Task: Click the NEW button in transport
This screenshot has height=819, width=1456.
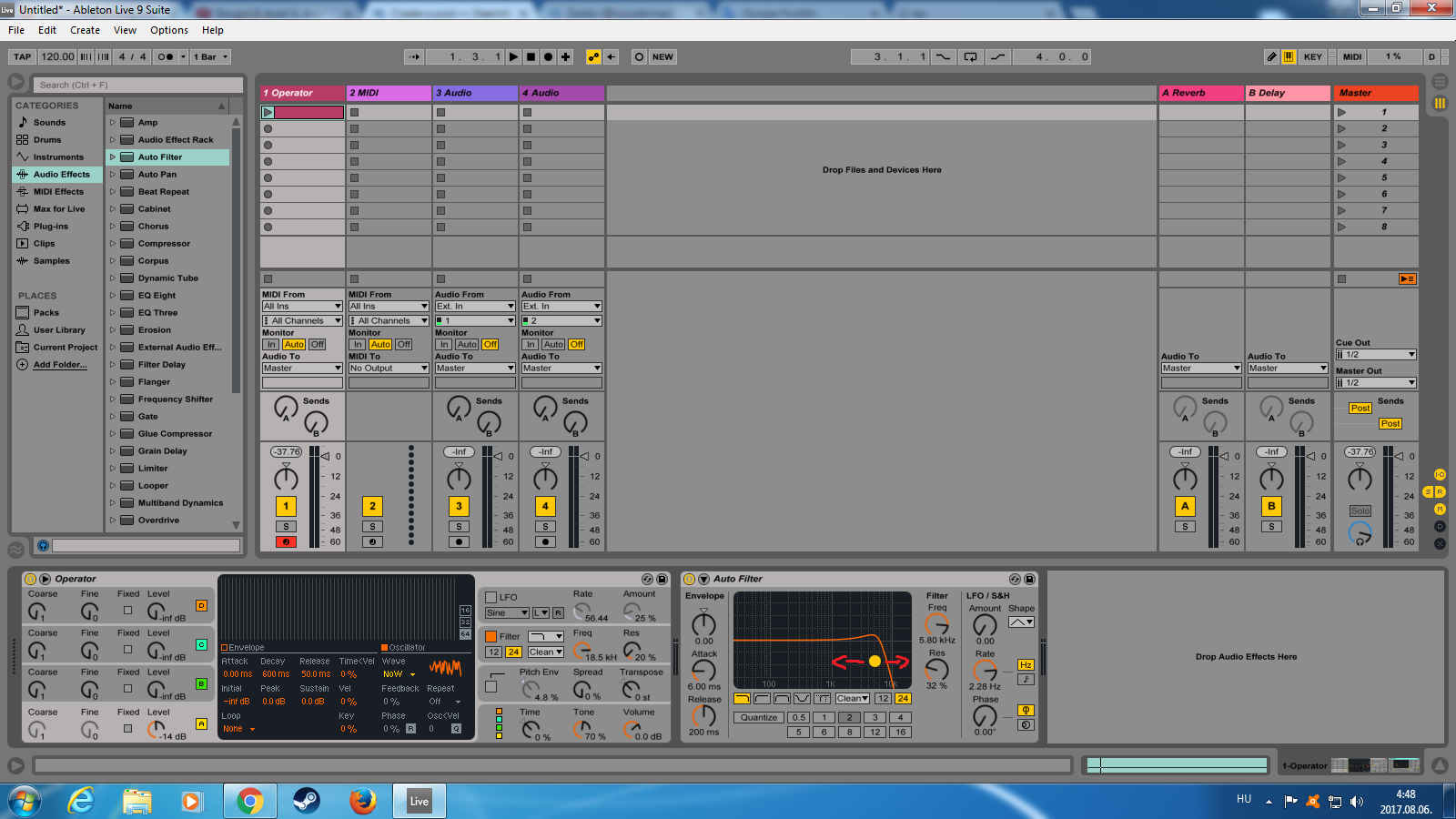Action: 662,56
